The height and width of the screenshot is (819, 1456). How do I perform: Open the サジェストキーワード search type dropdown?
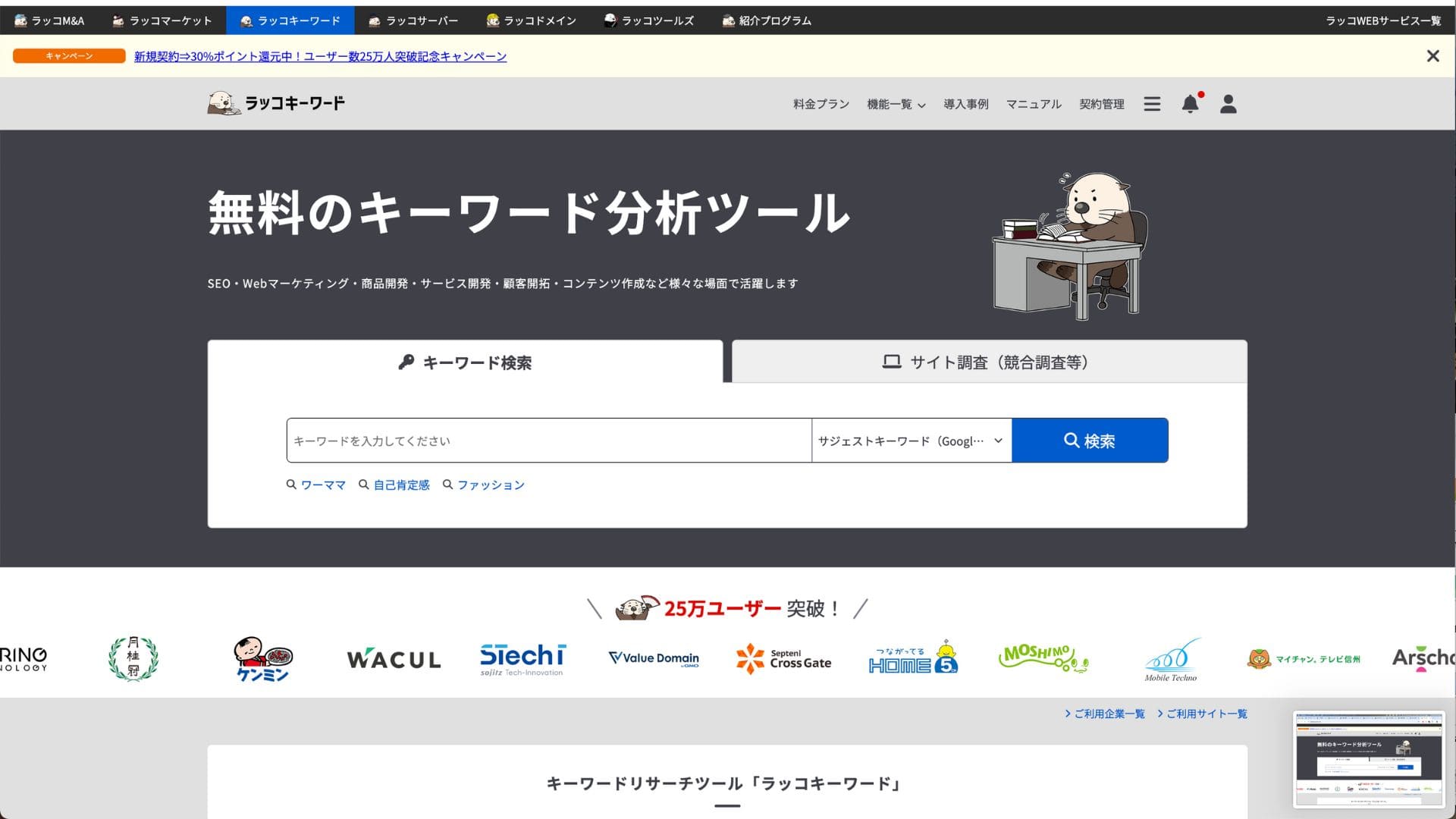coord(912,441)
